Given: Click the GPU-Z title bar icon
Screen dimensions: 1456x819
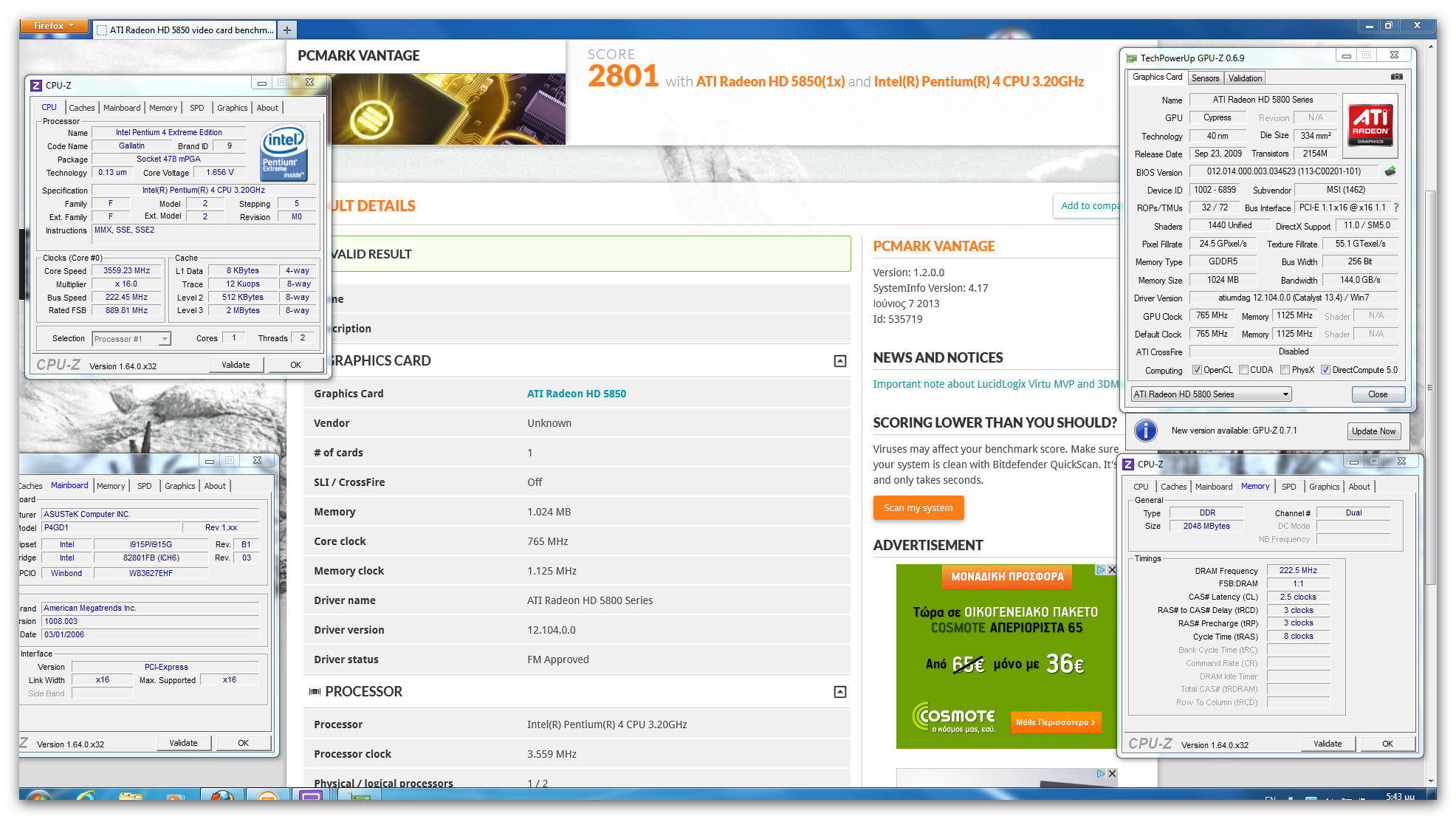Looking at the screenshot, I should pyautogui.click(x=1131, y=58).
